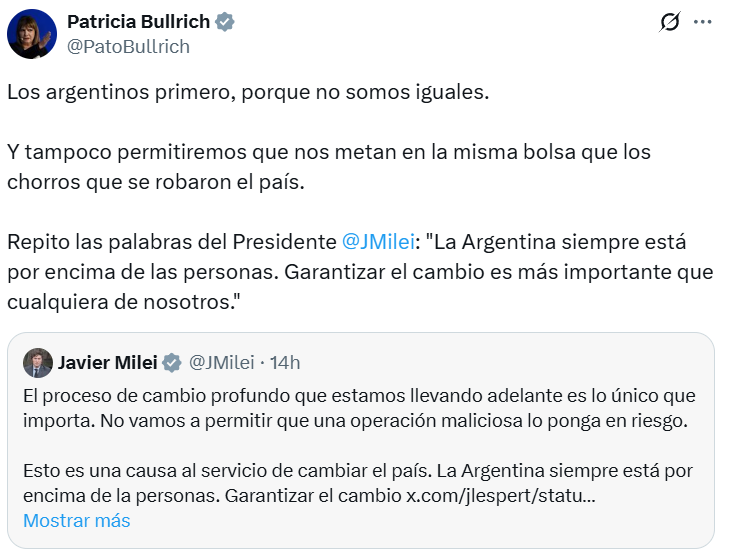Click the words "Repito las palabras del Presidente"
This screenshot has height=558, width=734.
point(171,242)
